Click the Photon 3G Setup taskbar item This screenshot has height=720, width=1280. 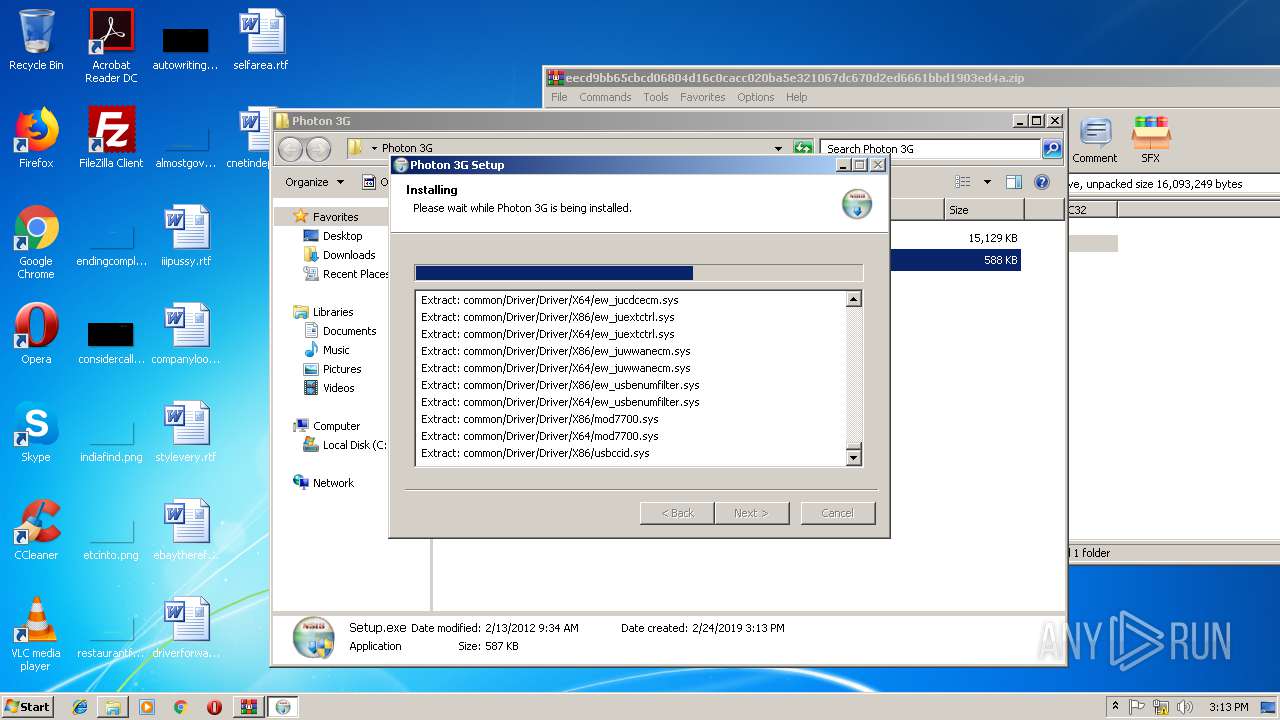(x=283, y=707)
